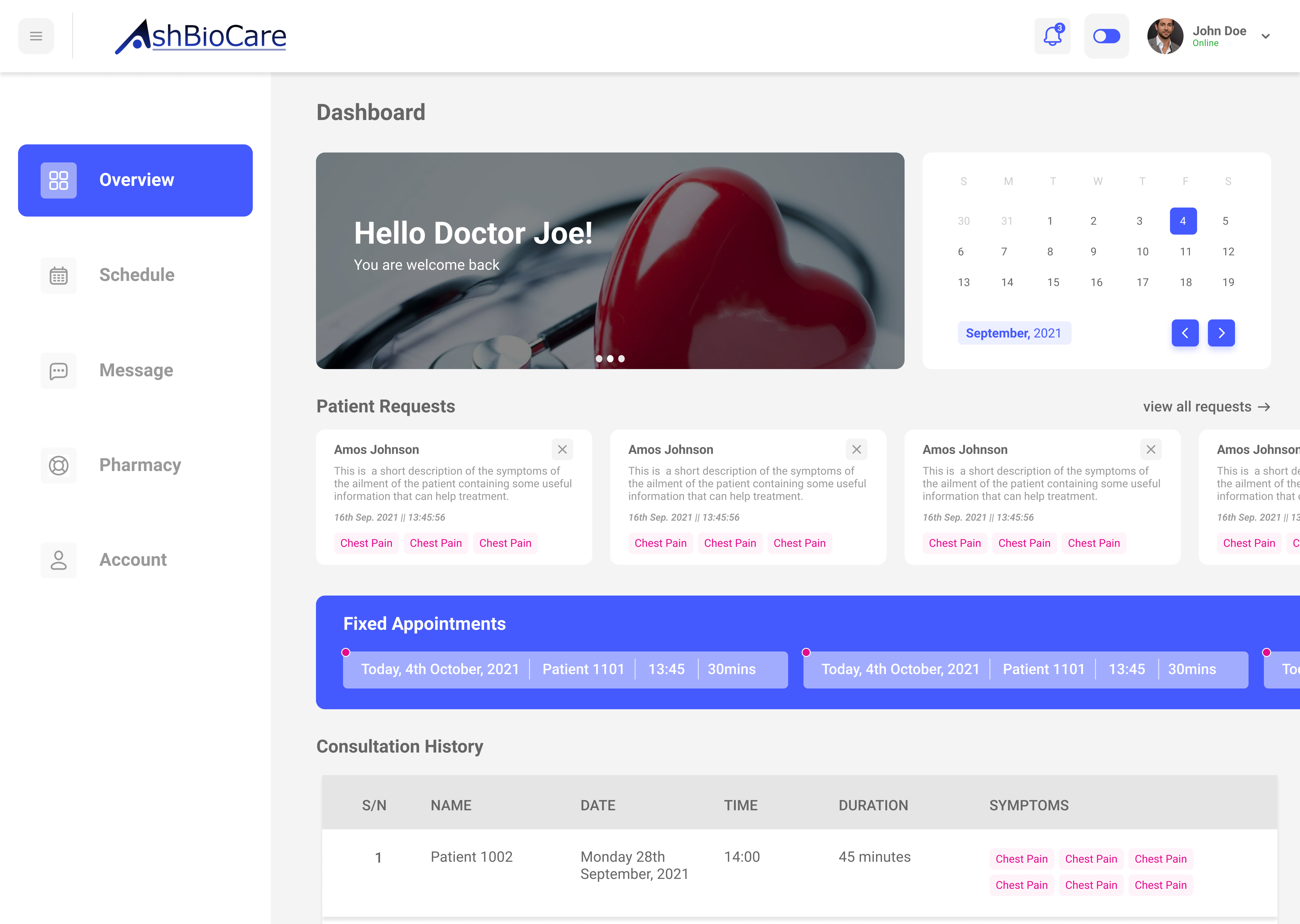Sort by TIME column header
This screenshot has width=1300, height=924.
click(x=741, y=806)
